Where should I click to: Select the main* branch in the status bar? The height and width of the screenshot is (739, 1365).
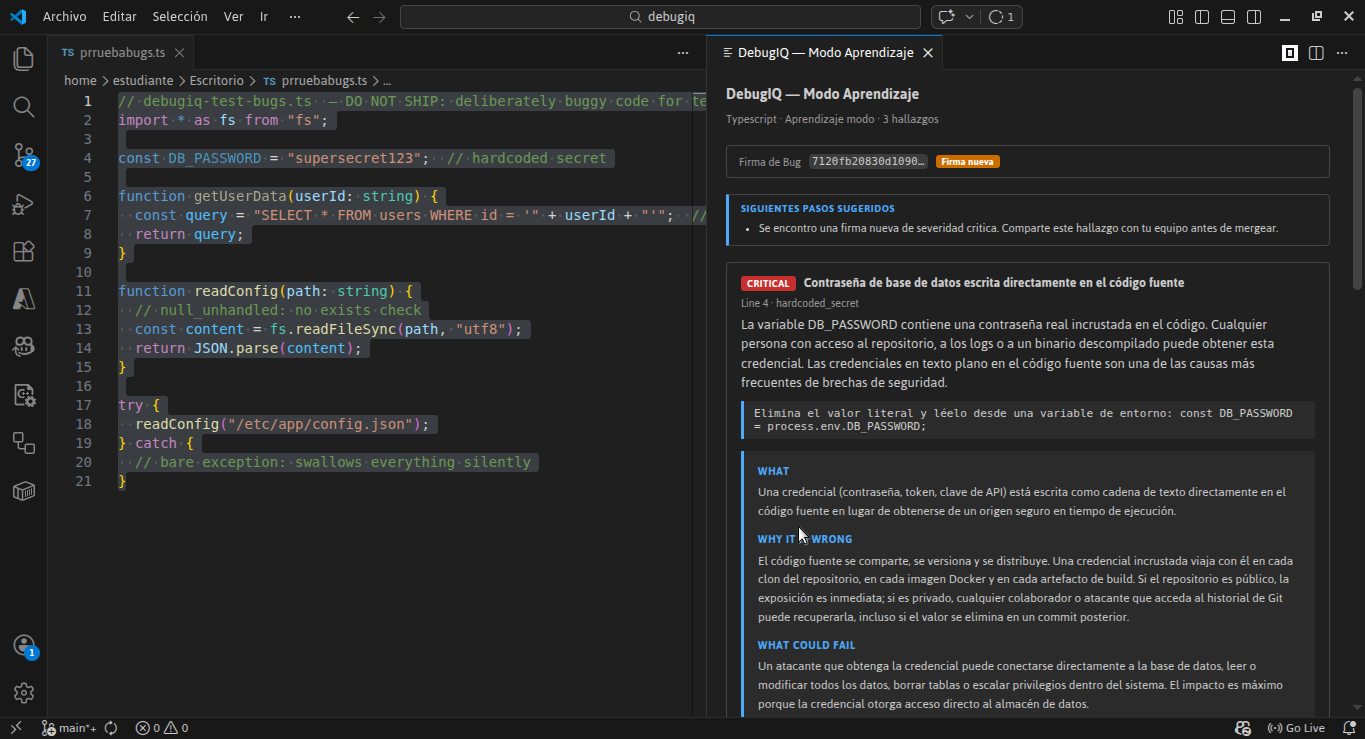tap(69, 727)
